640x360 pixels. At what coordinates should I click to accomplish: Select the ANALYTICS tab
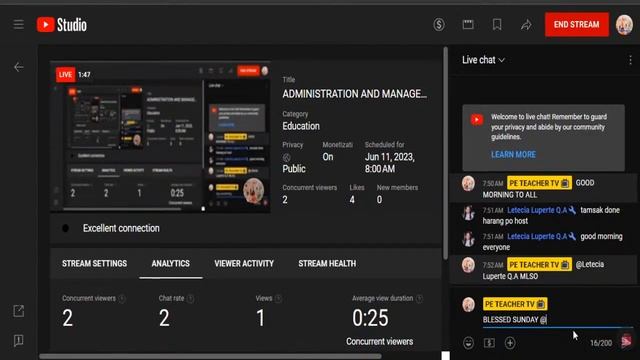(x=171, y=264)
